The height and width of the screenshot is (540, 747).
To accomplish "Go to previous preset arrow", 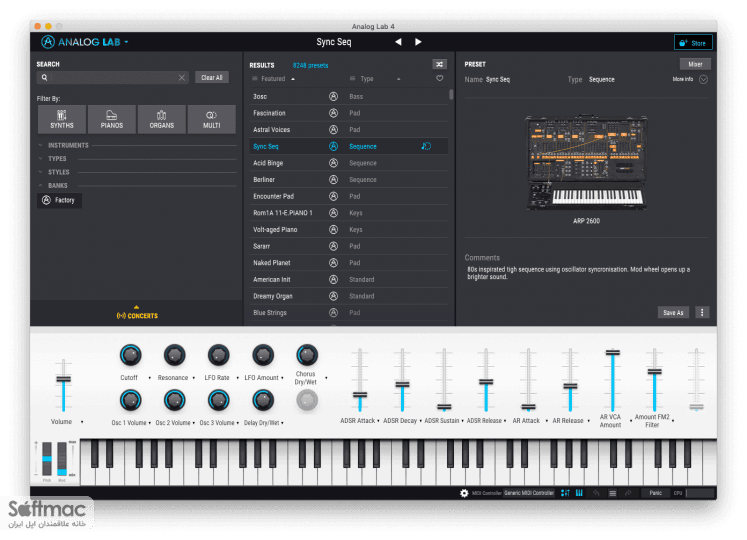I will tap(398, 42).
